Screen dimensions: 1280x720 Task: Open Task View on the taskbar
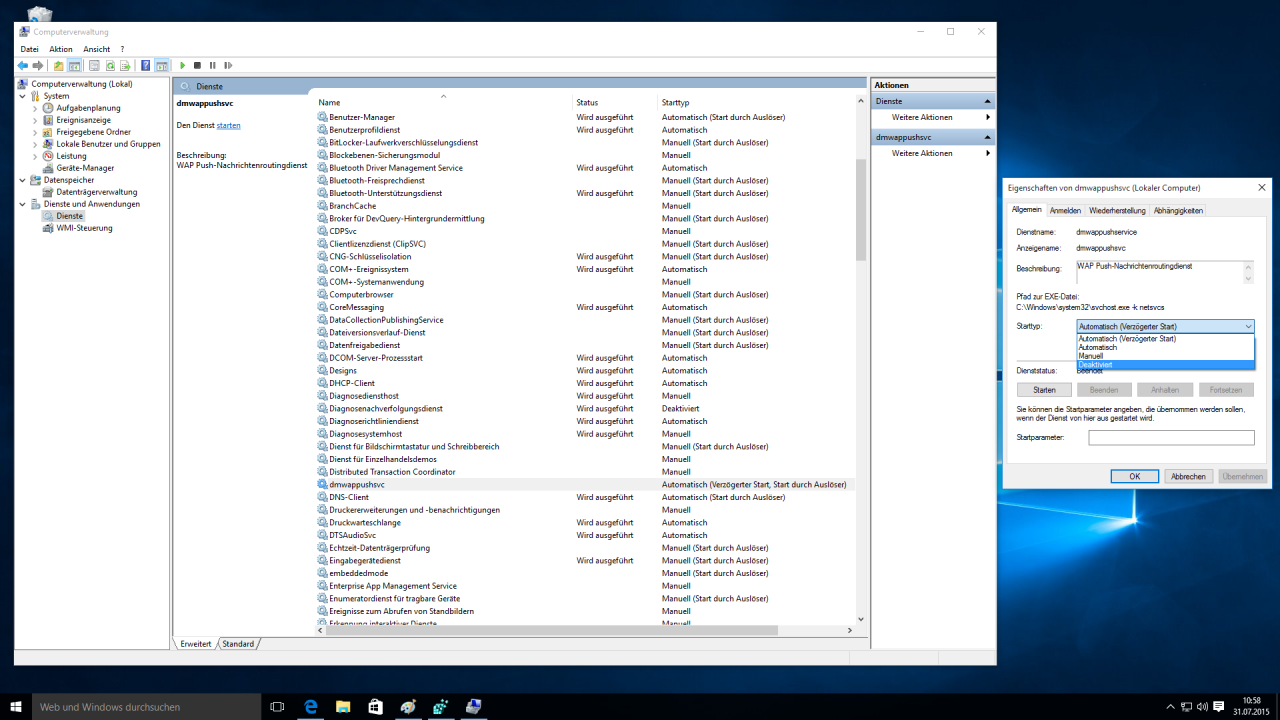point(278,706)
